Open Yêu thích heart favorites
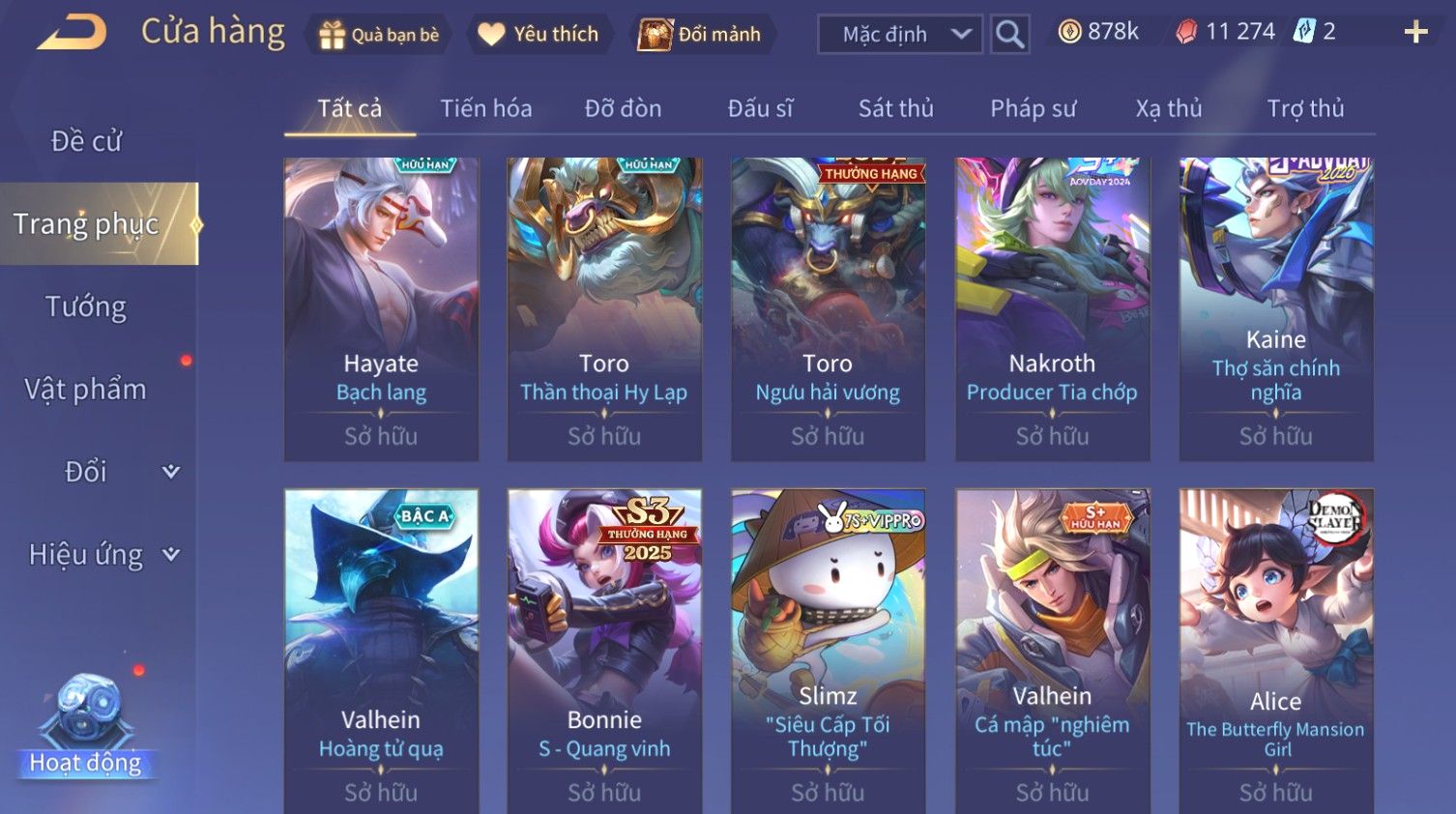 click(491, 35)
